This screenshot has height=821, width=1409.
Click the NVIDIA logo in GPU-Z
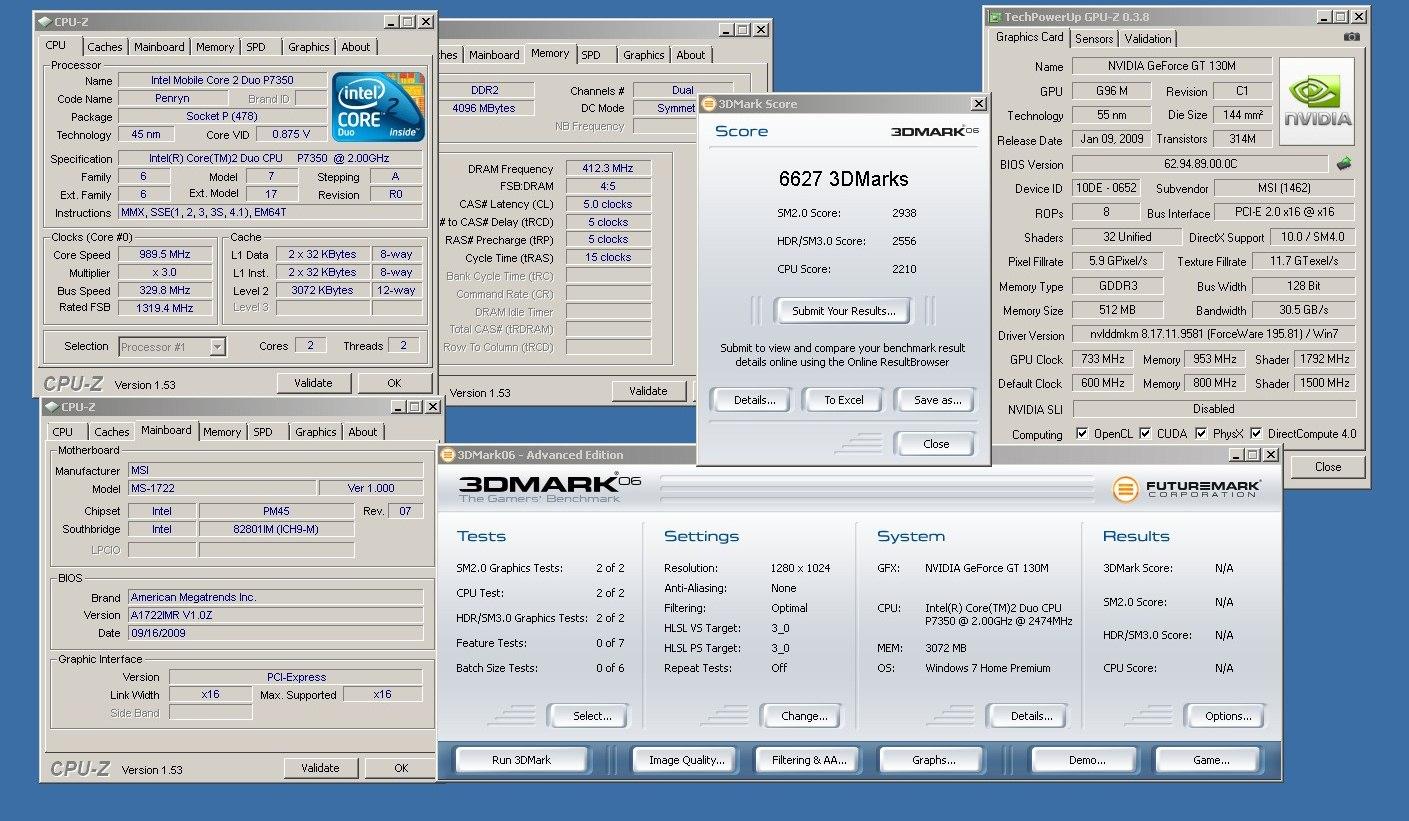[x=1318, y=101]
